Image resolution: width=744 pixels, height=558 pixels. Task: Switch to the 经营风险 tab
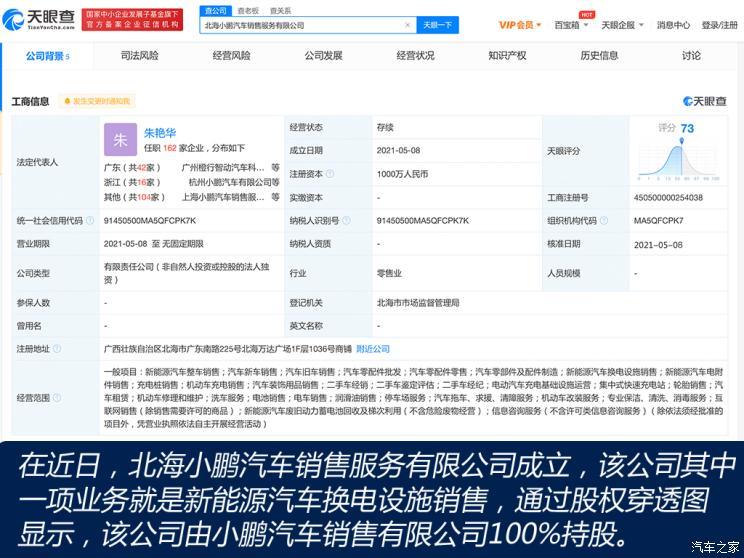pos(232,56)
